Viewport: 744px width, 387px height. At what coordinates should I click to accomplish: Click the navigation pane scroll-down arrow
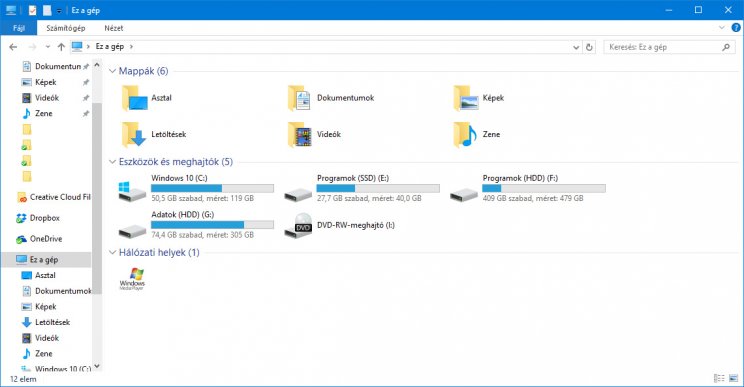point(97,366)
